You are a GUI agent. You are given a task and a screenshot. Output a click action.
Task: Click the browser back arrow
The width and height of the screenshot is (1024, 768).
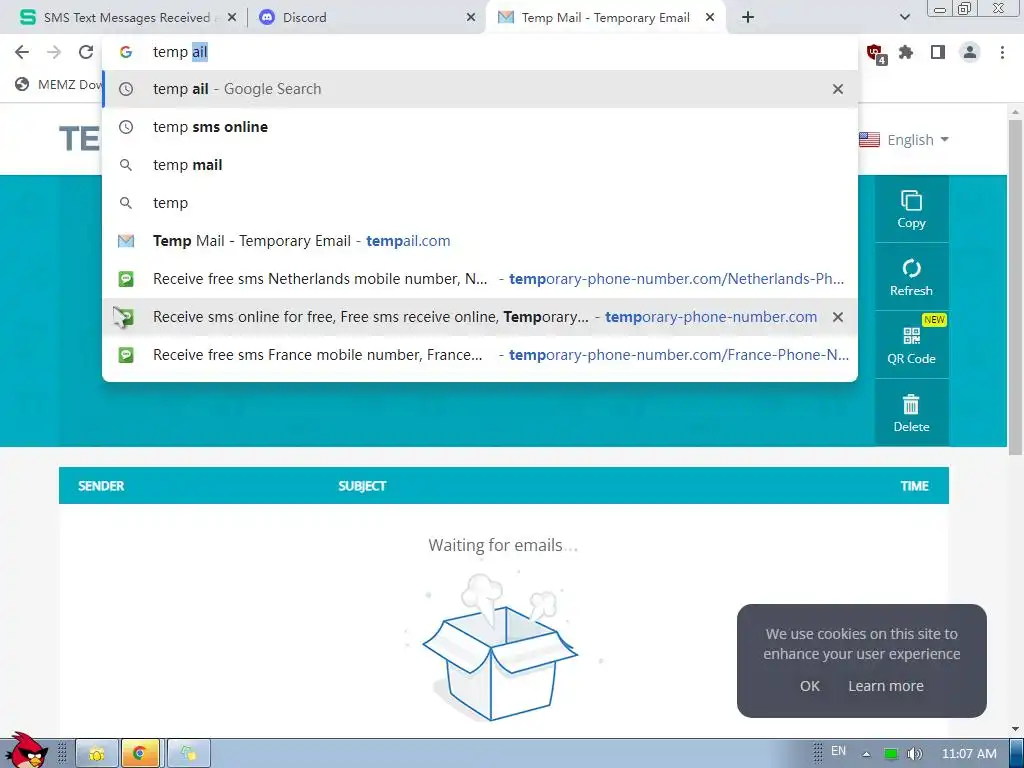point(22,52)
